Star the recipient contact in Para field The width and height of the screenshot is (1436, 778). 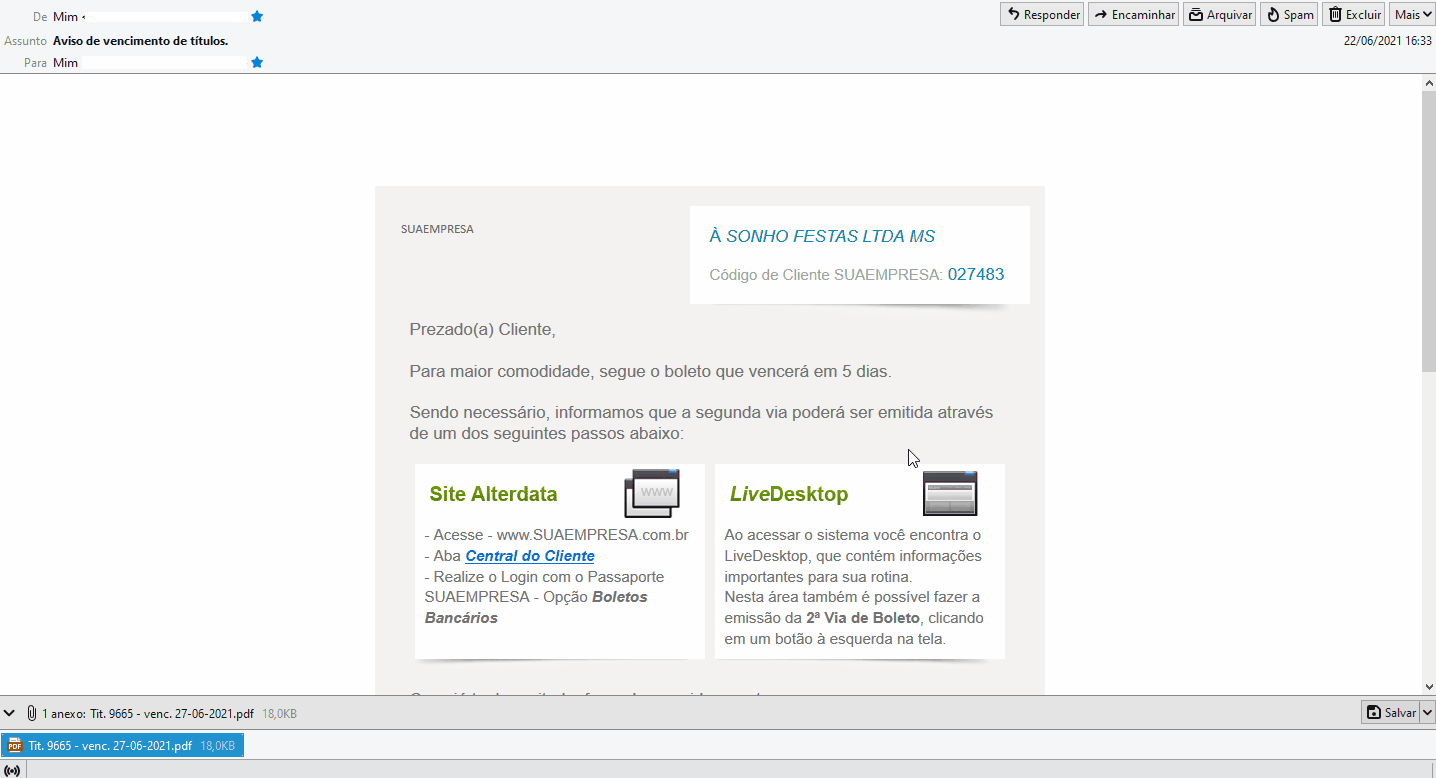pos(257,62)
